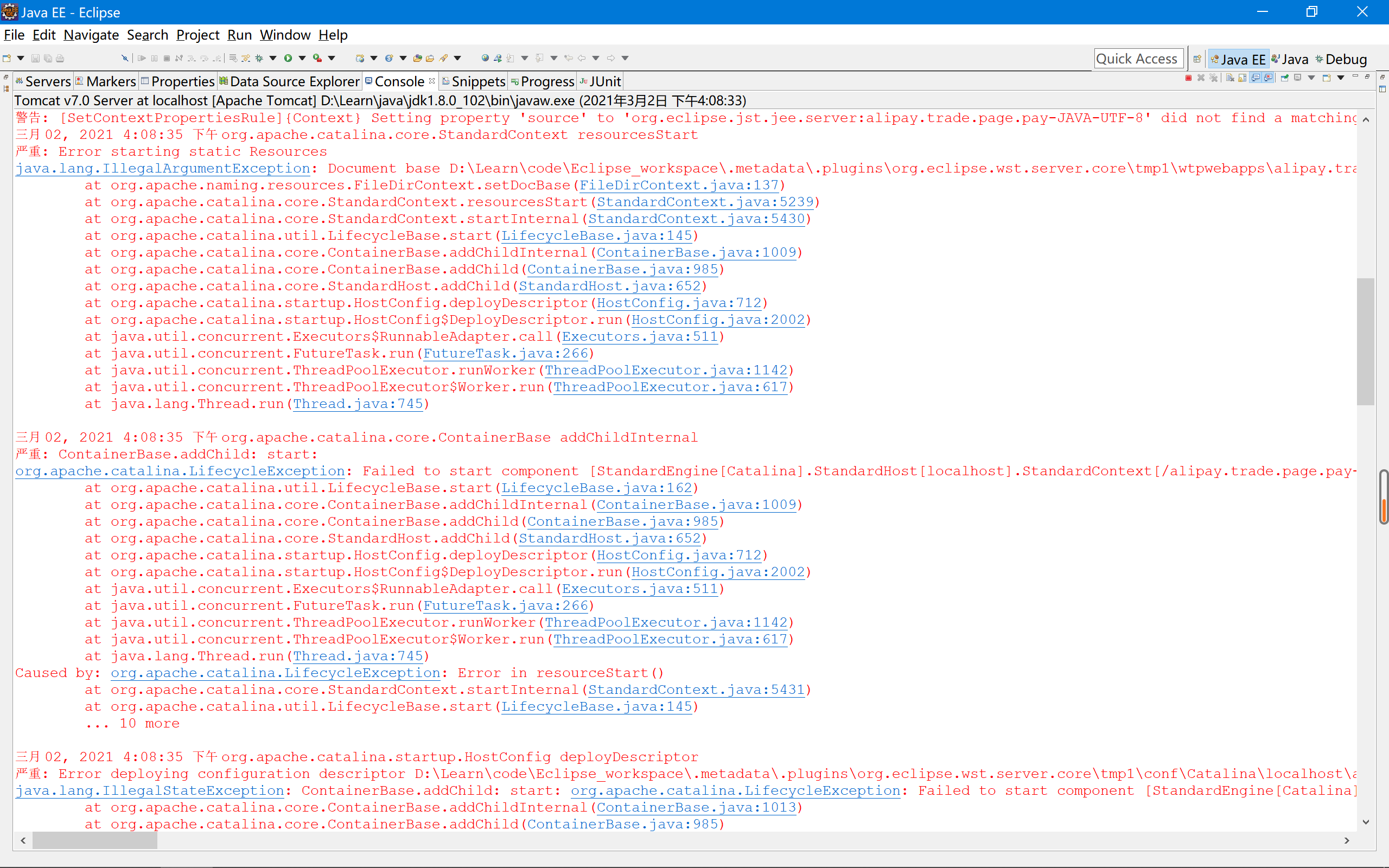Open the Project menu

(x=198, y=35)
